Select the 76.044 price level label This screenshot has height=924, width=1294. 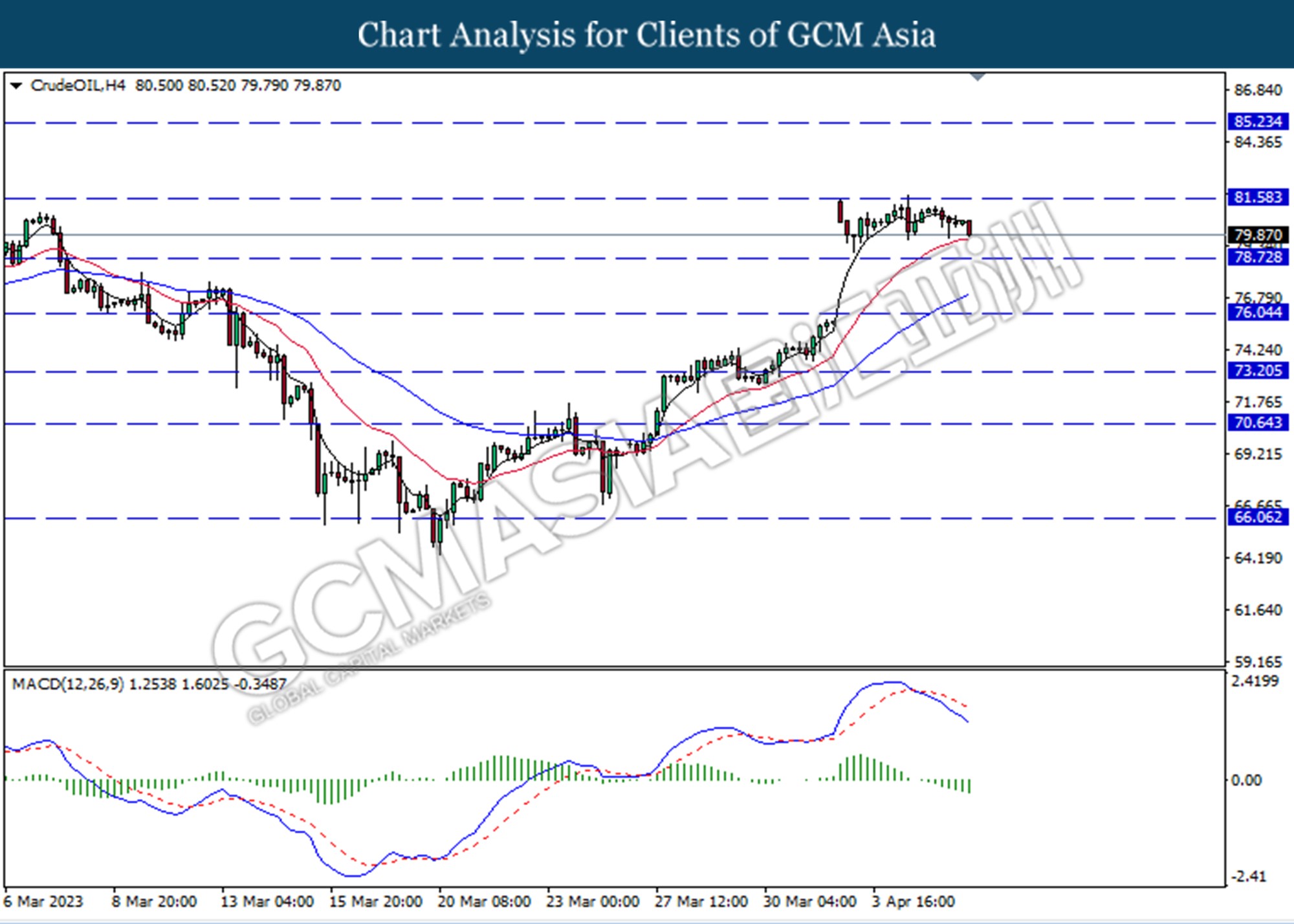pos(1258,313)
